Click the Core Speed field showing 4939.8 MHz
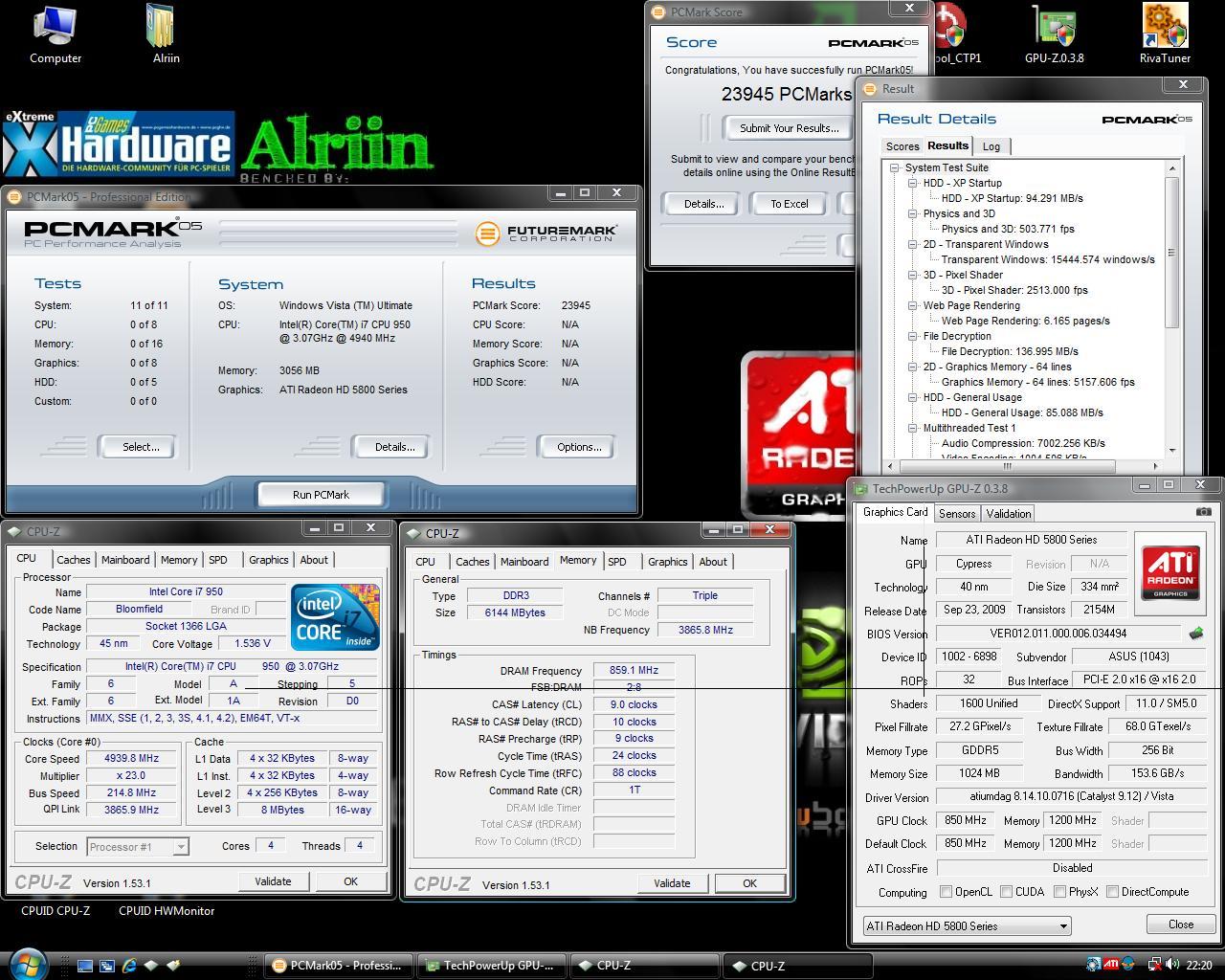This screenshot has width=1225, height=980. click(131, 758)
